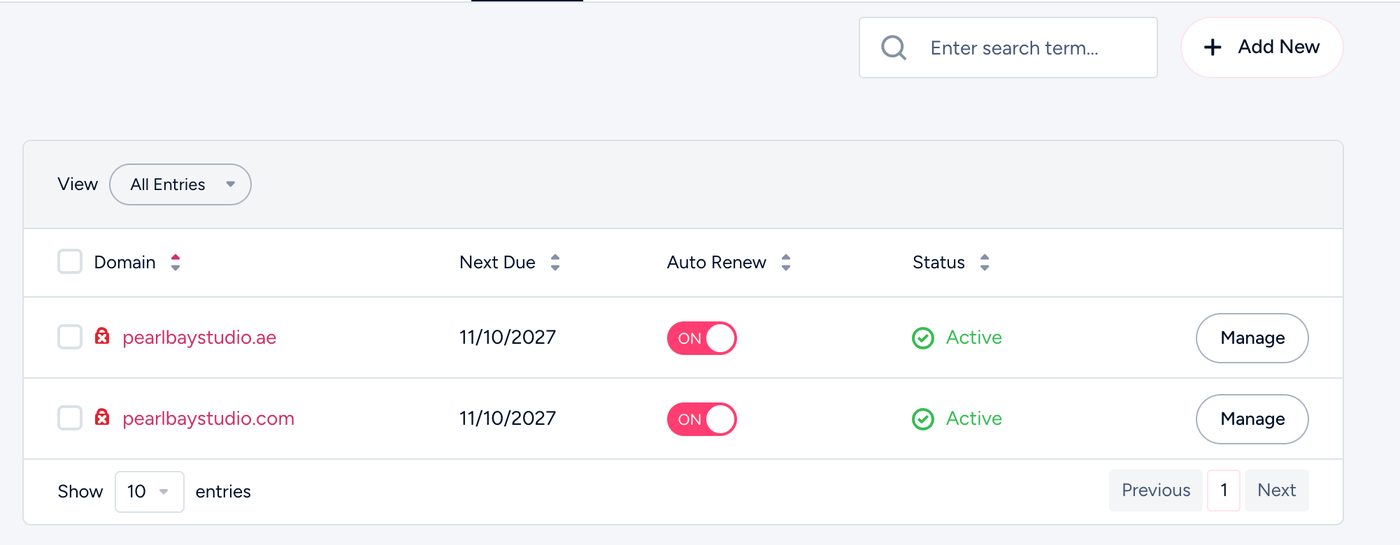Click lock icon beside pearlbaystudio.com
This screenshot has width=1400, height=545.
tap(102, 418)
